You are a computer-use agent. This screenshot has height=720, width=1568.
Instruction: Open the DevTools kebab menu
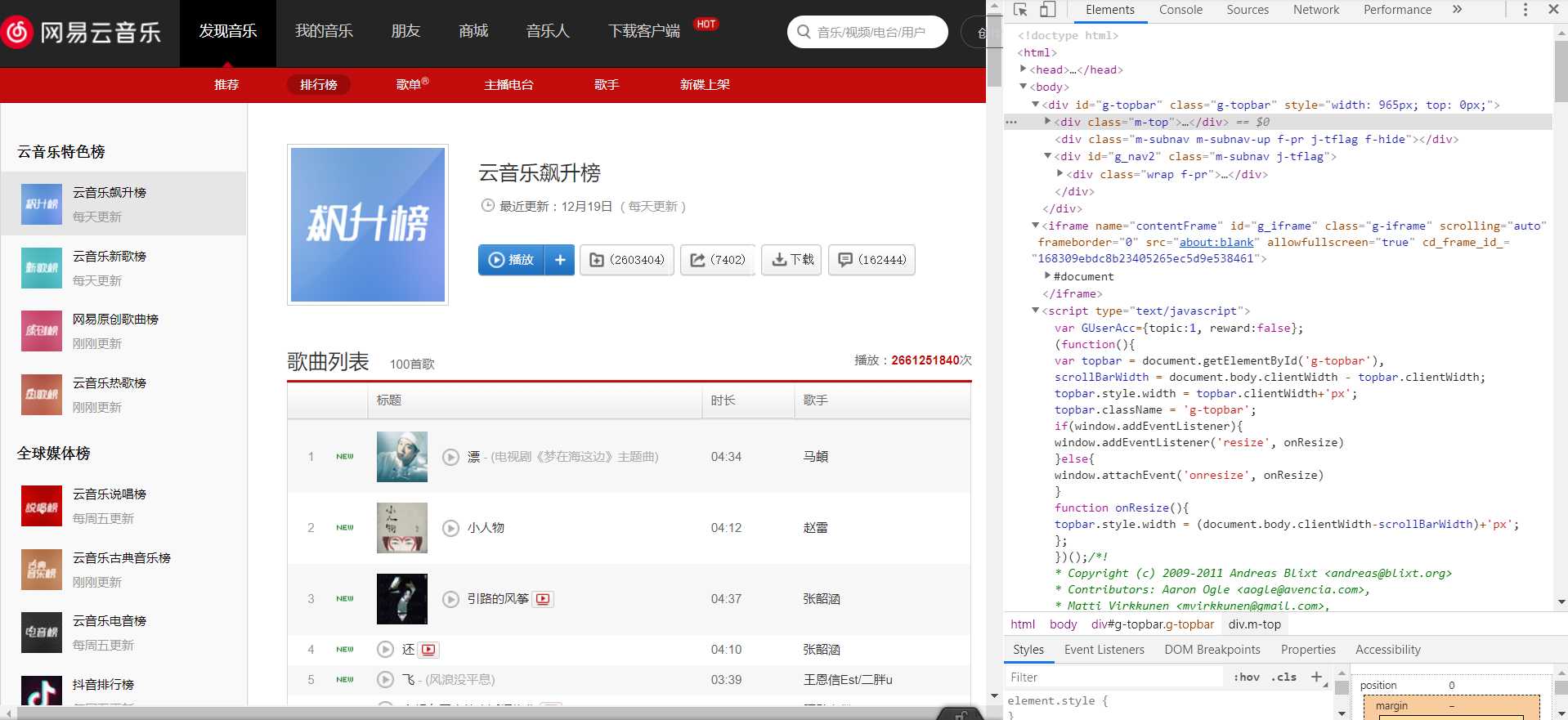coord(1525,10)
